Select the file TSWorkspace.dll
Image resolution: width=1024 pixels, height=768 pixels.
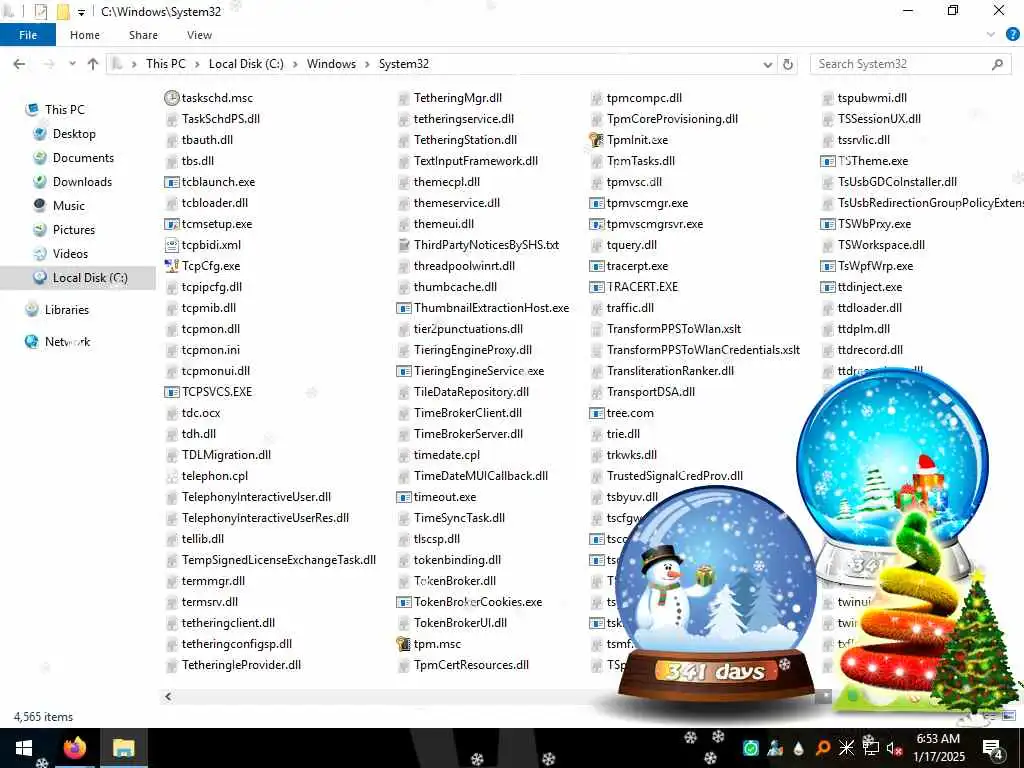click(x=881, y=245)
